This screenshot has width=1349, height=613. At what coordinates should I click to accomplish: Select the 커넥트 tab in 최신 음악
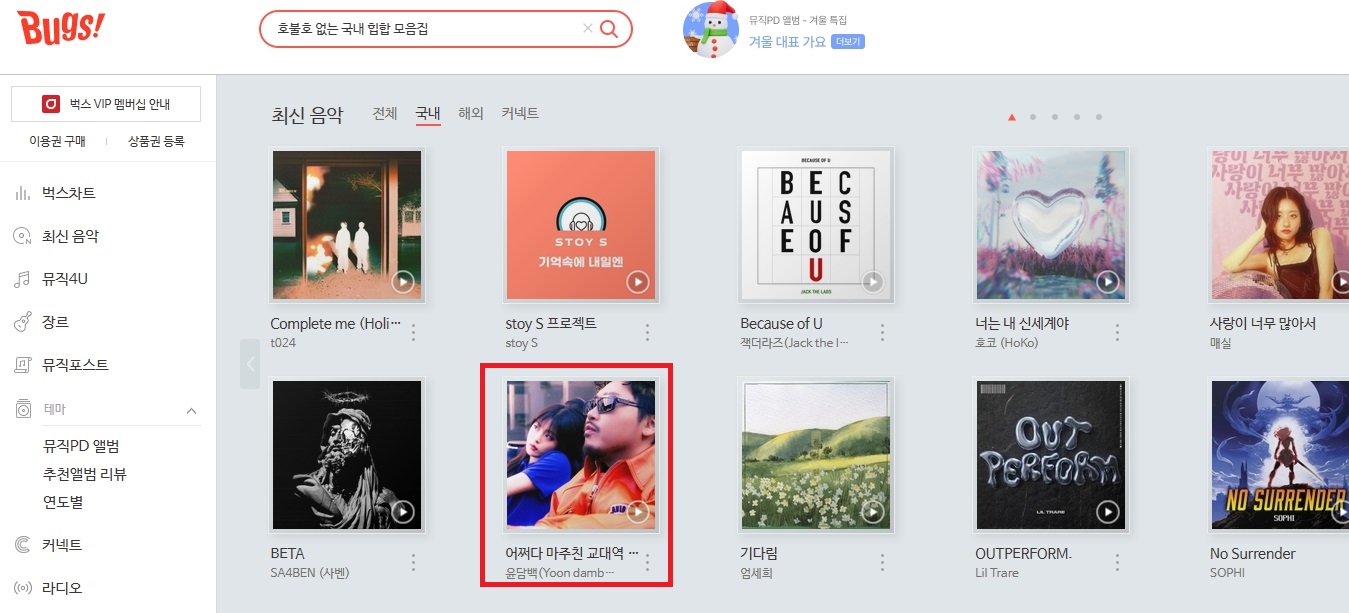pos(520,114)
